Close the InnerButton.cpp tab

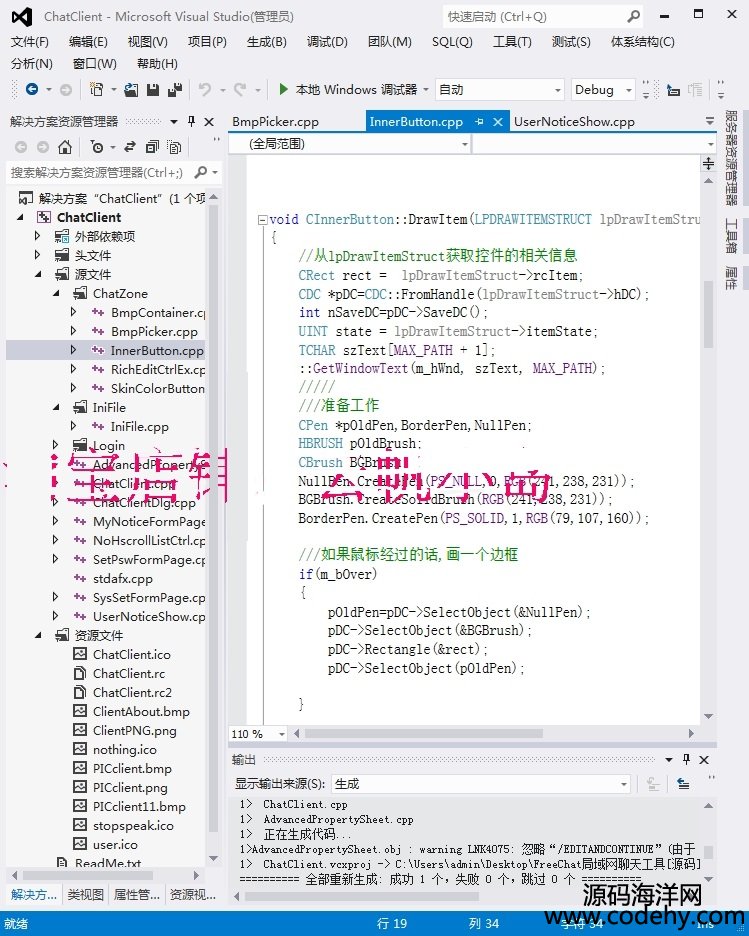[498, 122]
